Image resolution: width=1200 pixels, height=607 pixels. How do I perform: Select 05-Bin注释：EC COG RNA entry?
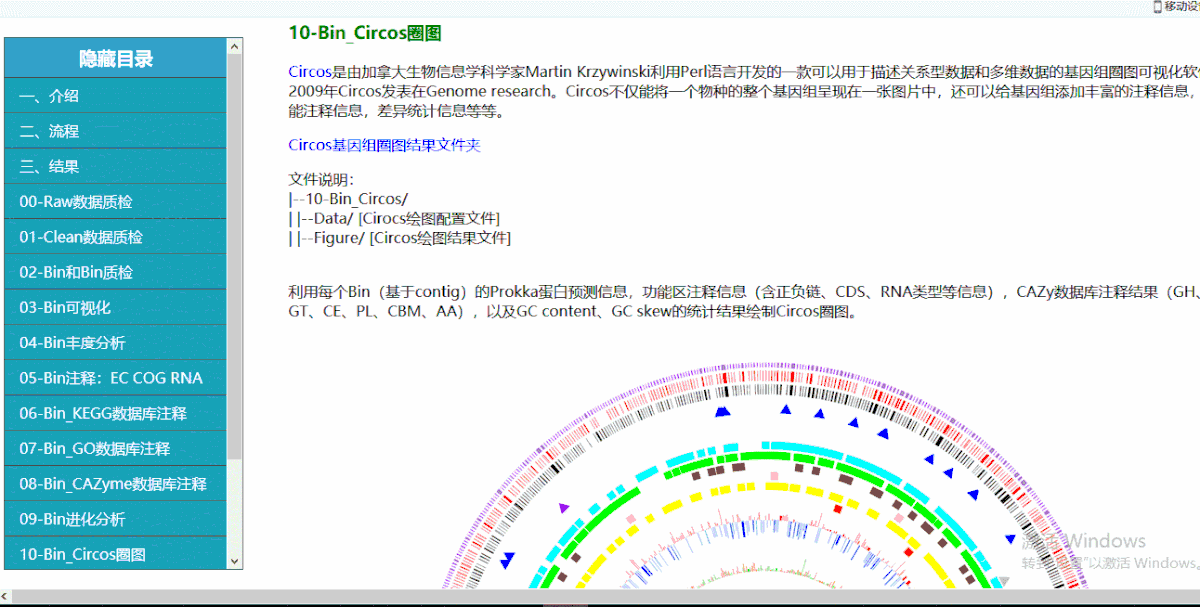pos(116,378)
